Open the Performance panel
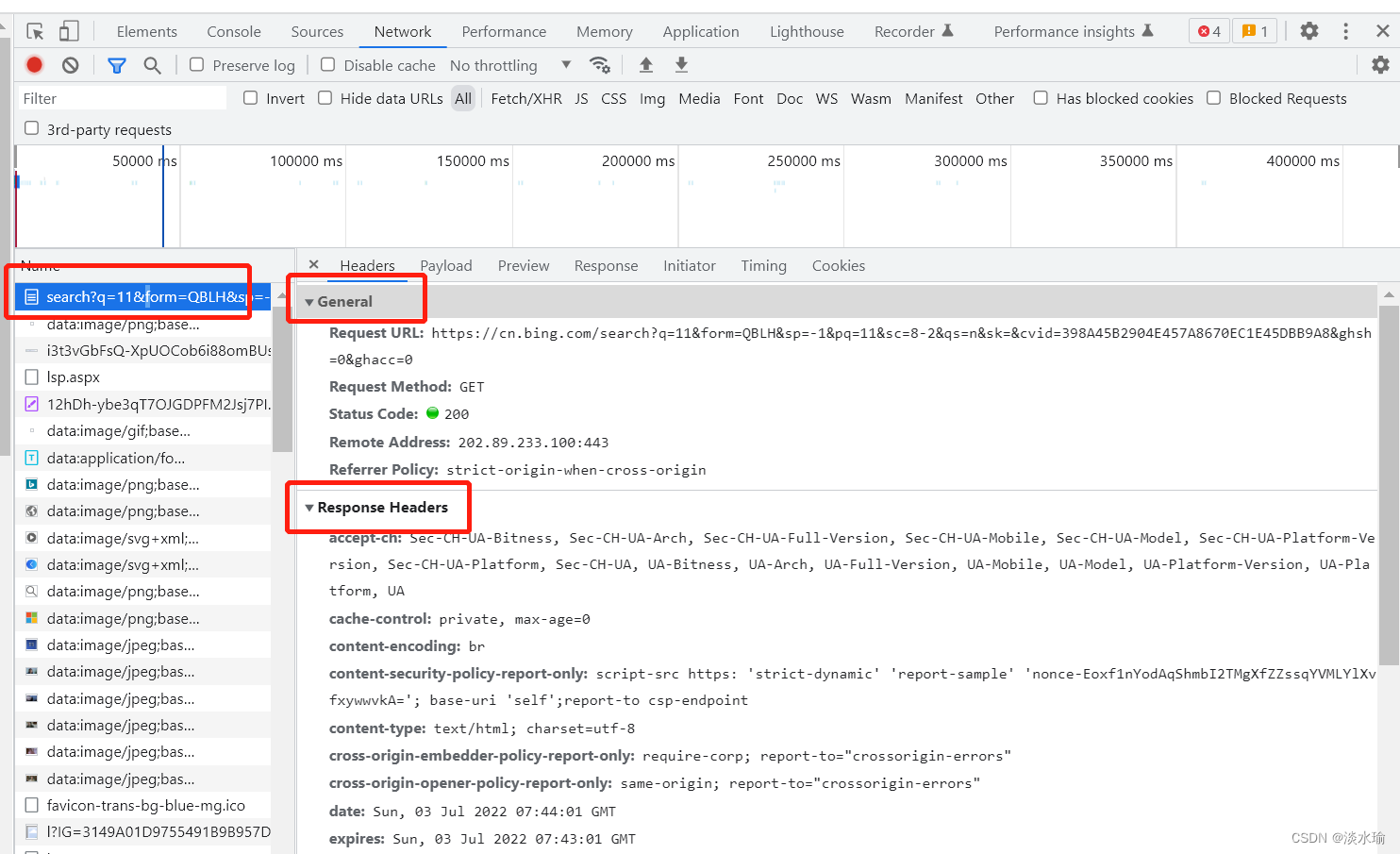1400x854 pixels. click(504, 31)
